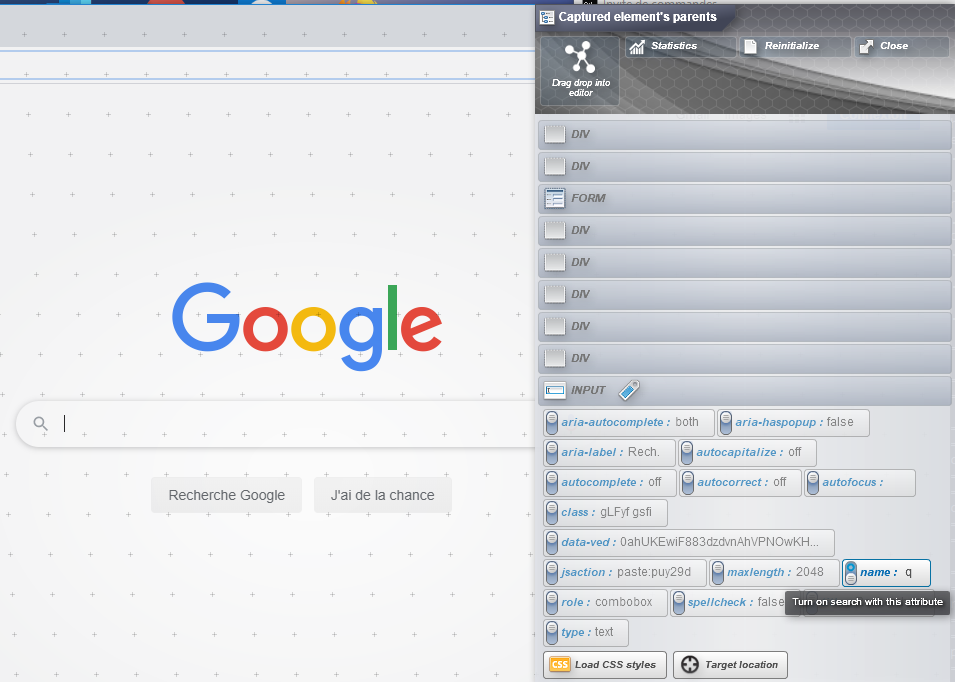Click the 'gLFyf gsfi' class value text
Screen dimensions: 955x682
tap(626, 512)
